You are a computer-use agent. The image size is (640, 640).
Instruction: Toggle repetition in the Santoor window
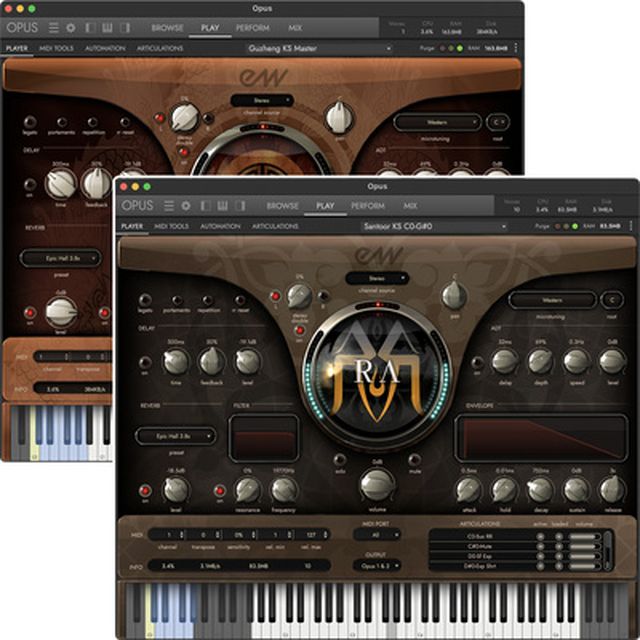(208, 300)
